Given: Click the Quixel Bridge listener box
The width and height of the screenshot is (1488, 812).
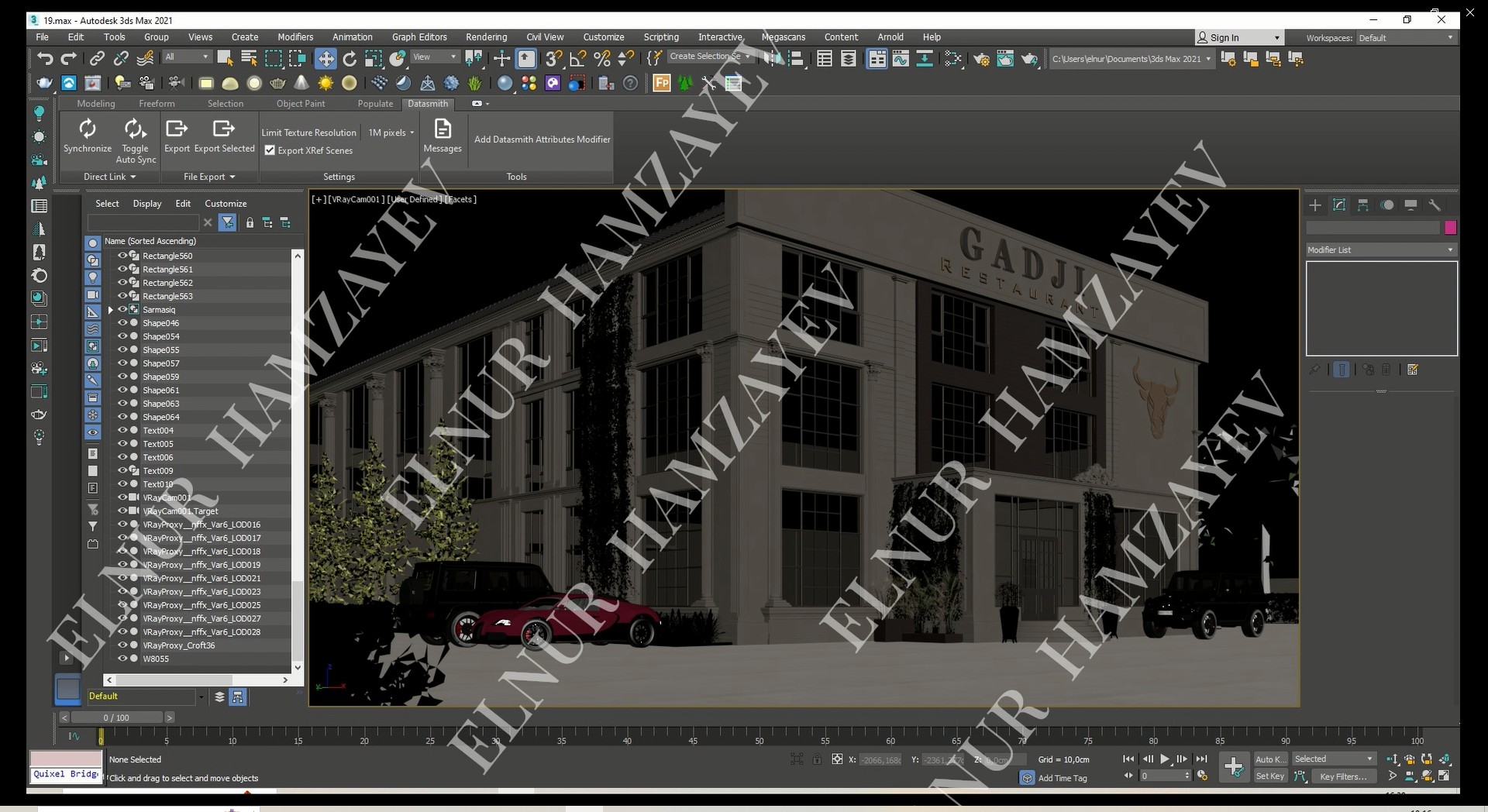Looking at the screenshot, I should [66, 774].
